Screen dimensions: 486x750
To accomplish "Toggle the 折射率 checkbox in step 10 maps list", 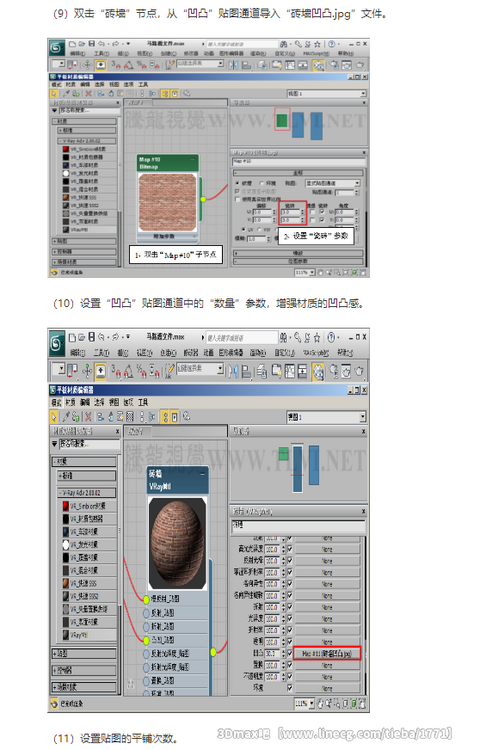I will (x=290, y=630).
